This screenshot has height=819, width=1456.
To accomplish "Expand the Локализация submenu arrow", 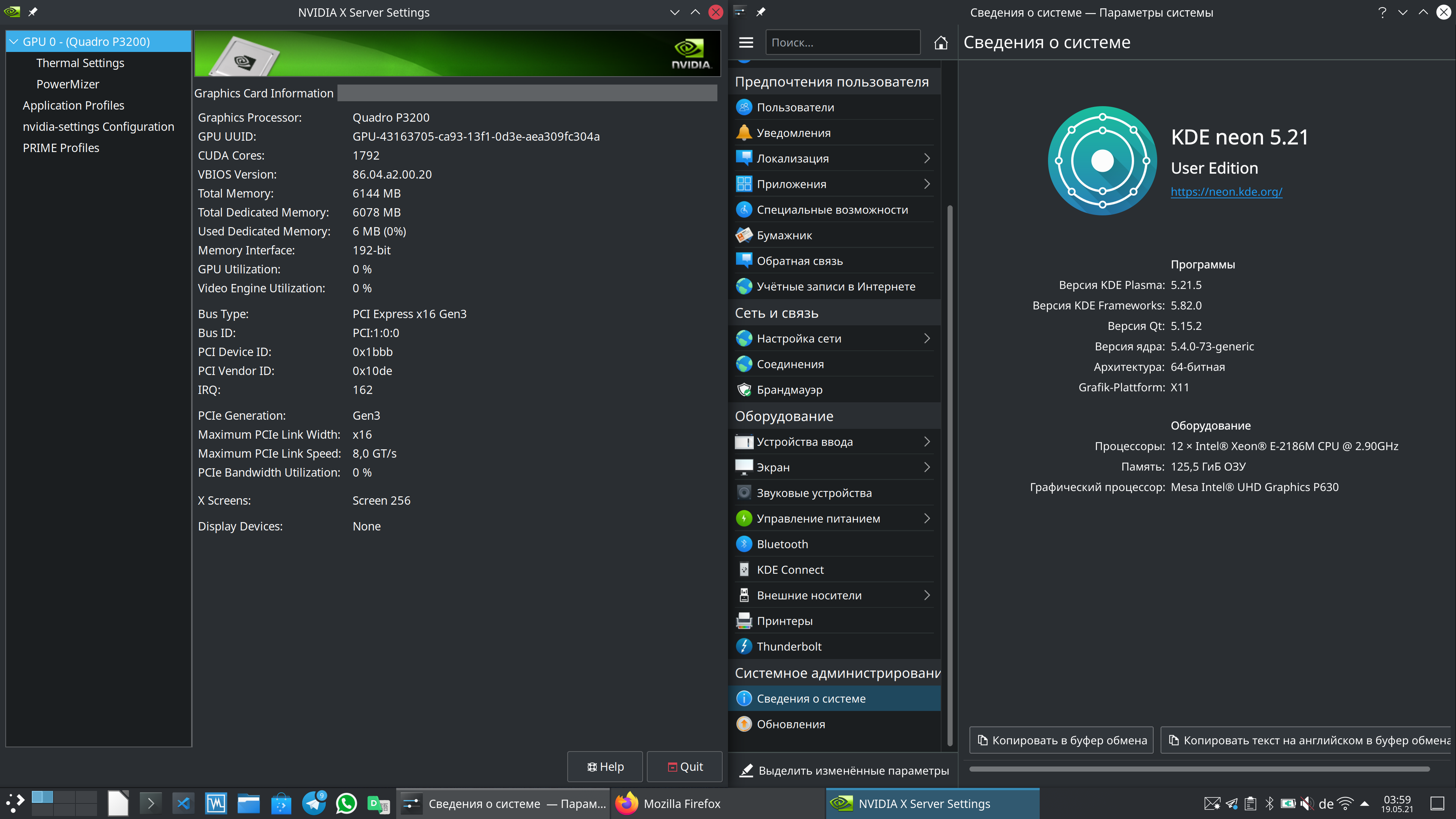I will tap(927, 158).
